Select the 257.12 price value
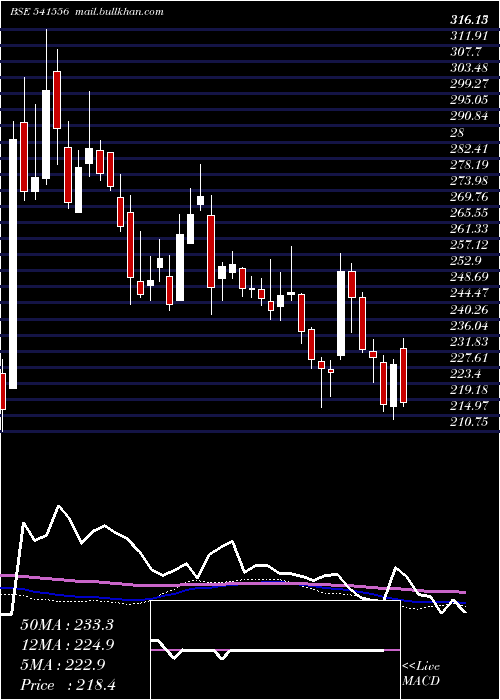 [469, 245]
